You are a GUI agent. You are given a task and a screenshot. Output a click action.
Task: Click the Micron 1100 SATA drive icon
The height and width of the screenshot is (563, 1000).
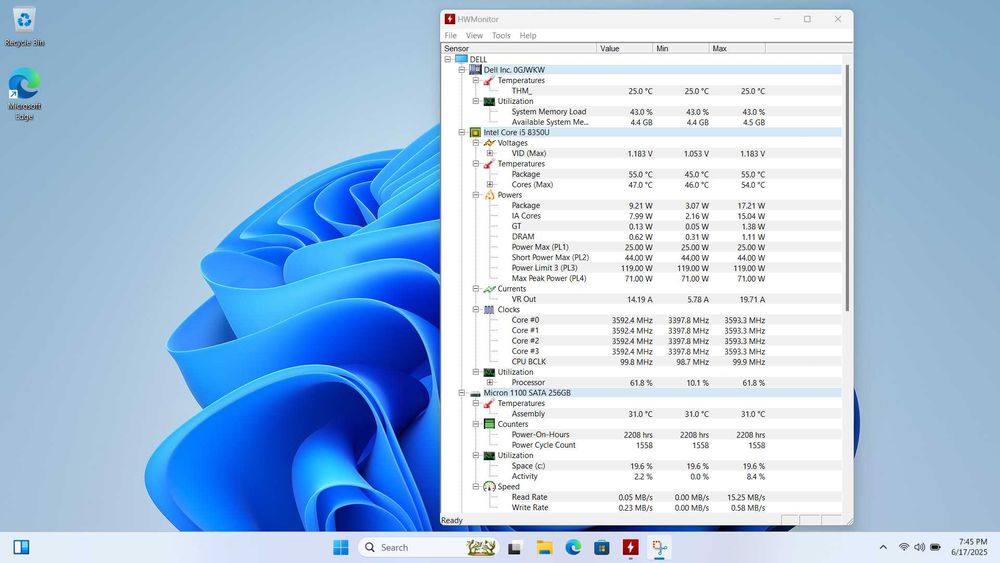coord(475,393)
